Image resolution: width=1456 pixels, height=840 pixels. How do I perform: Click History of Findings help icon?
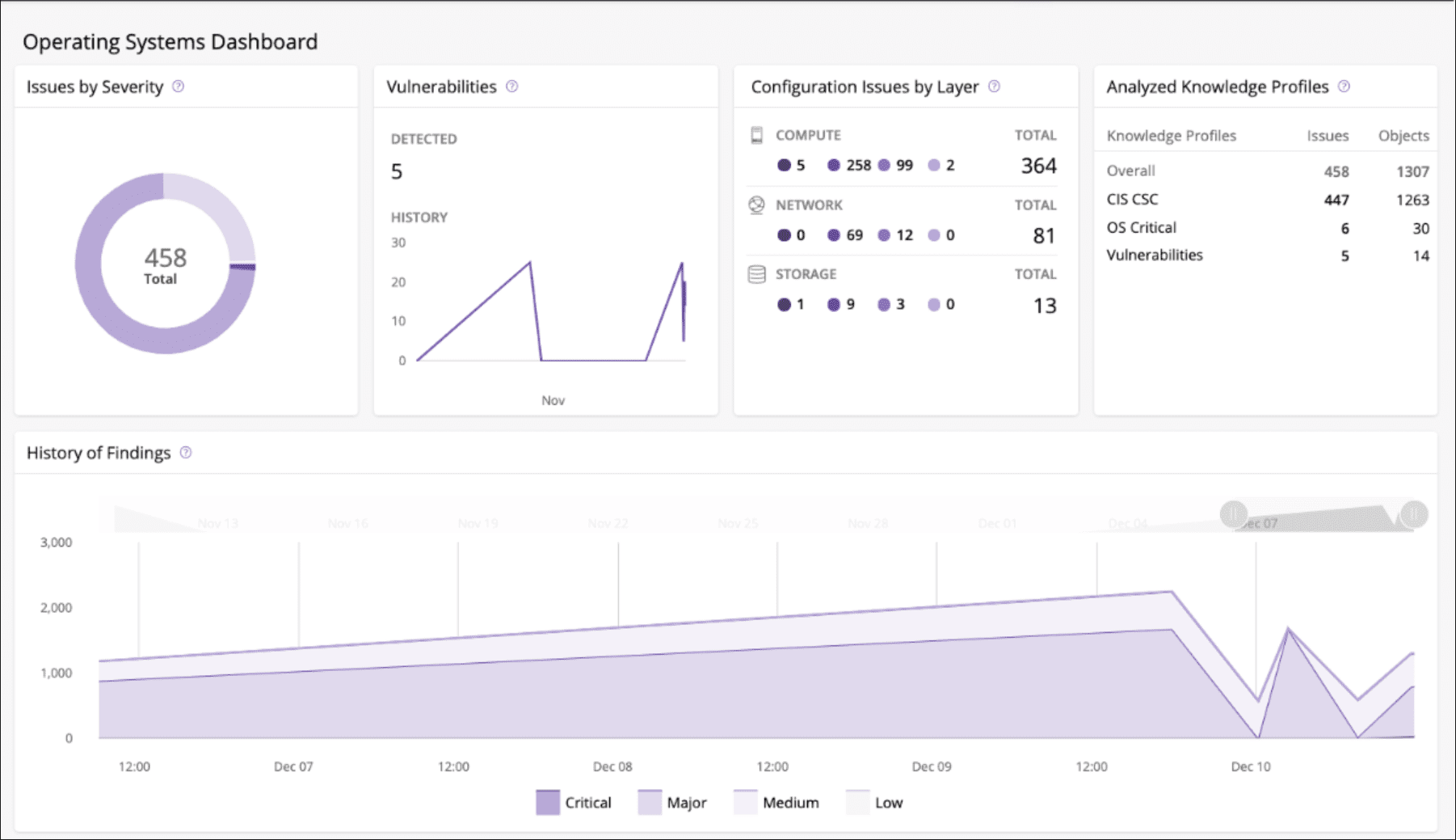point(186,453)
